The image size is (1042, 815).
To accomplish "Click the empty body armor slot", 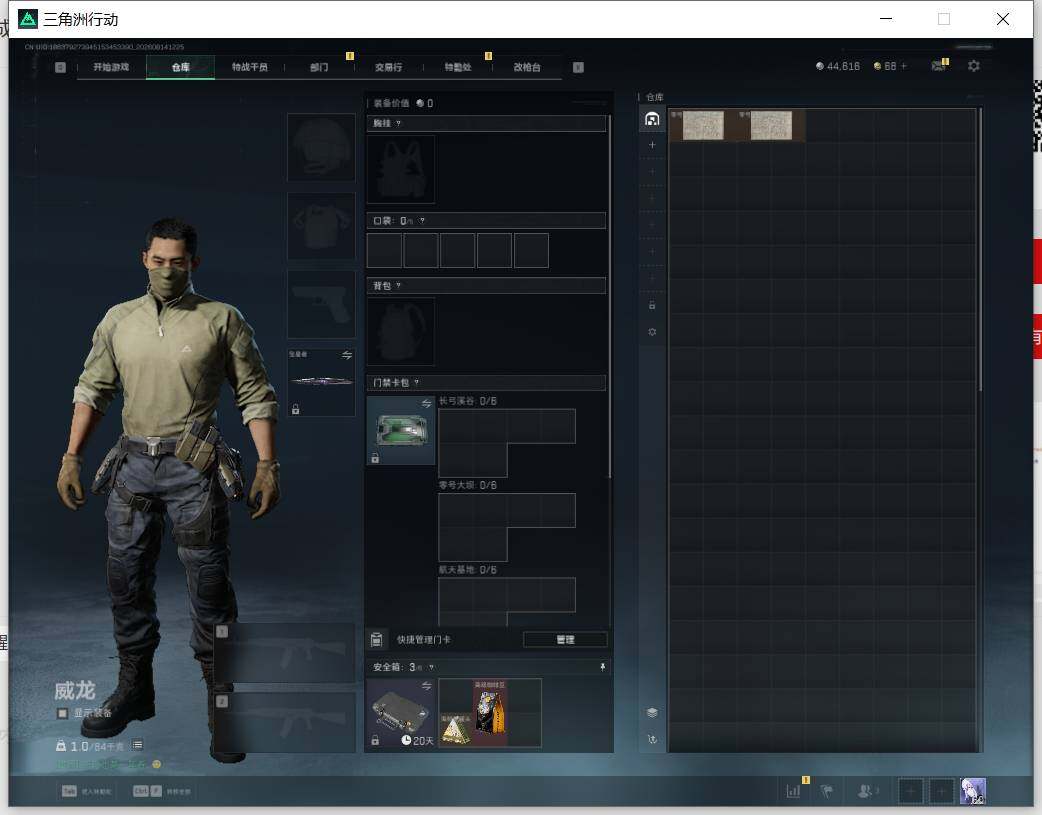I will point(321,226).
